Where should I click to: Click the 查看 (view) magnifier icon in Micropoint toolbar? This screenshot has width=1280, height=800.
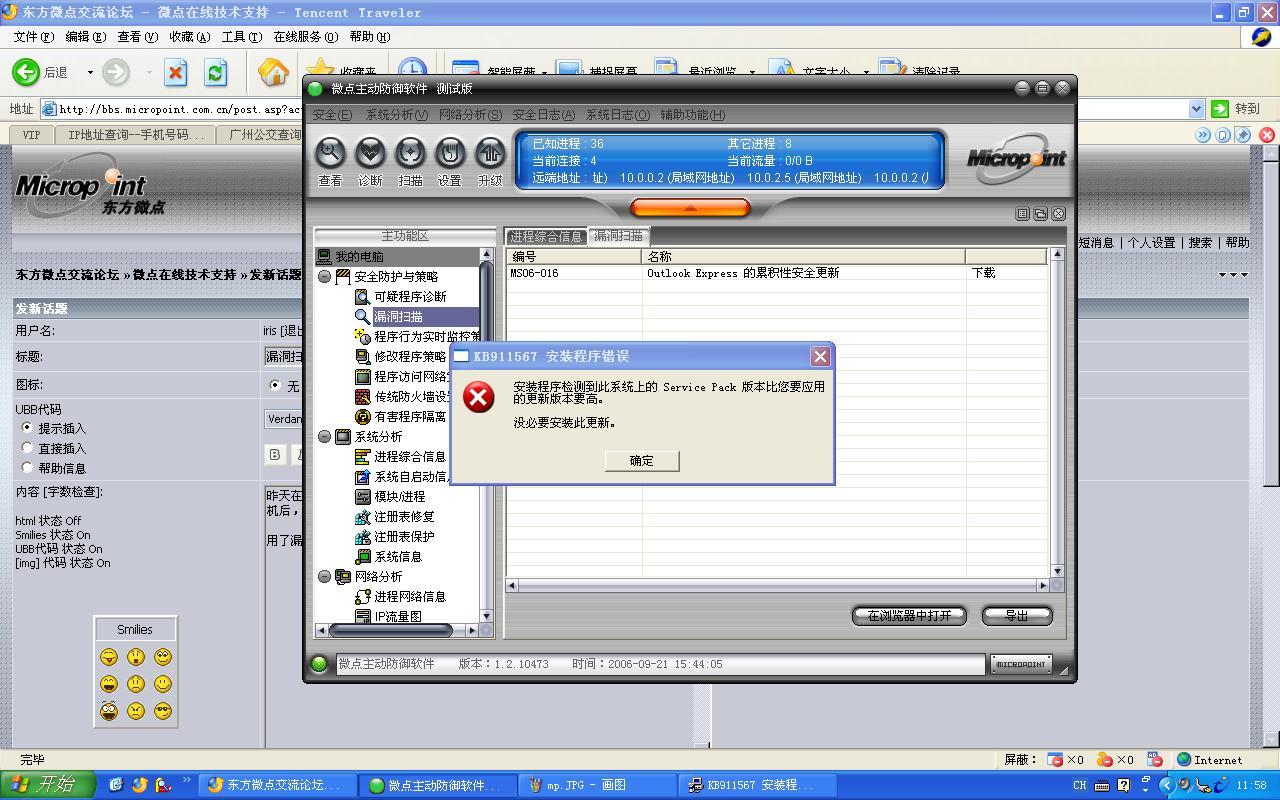click(x=330, y=152)
